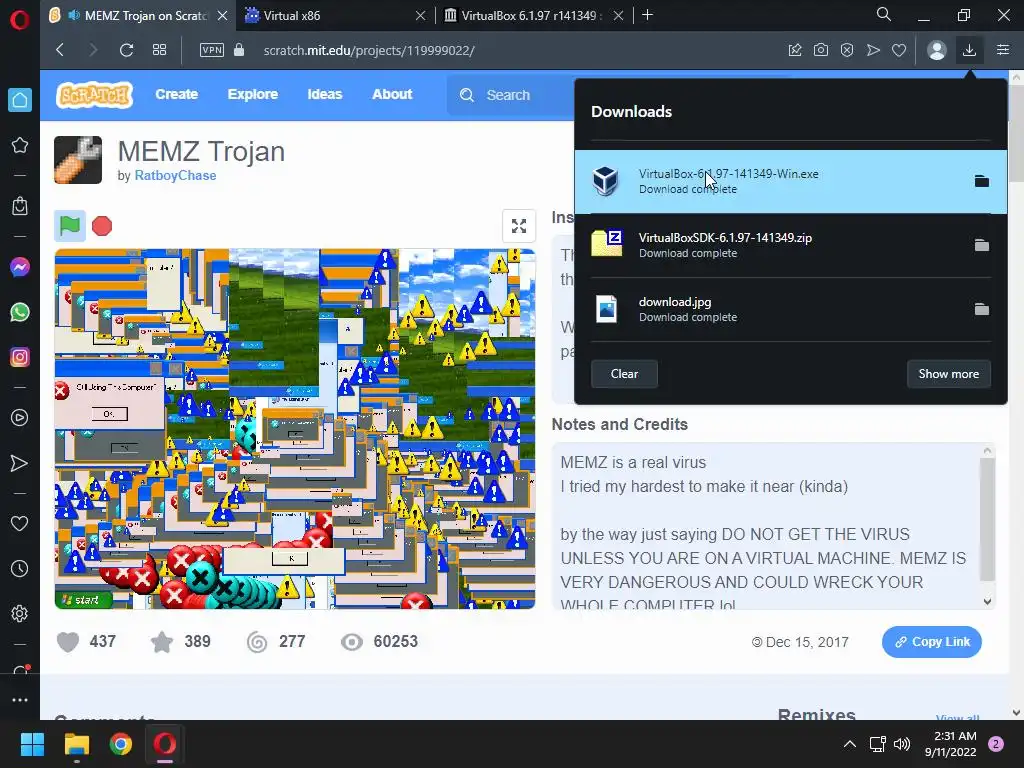1024x768 pixels.
Task: Reload the current page
Action: click(127, 50)
